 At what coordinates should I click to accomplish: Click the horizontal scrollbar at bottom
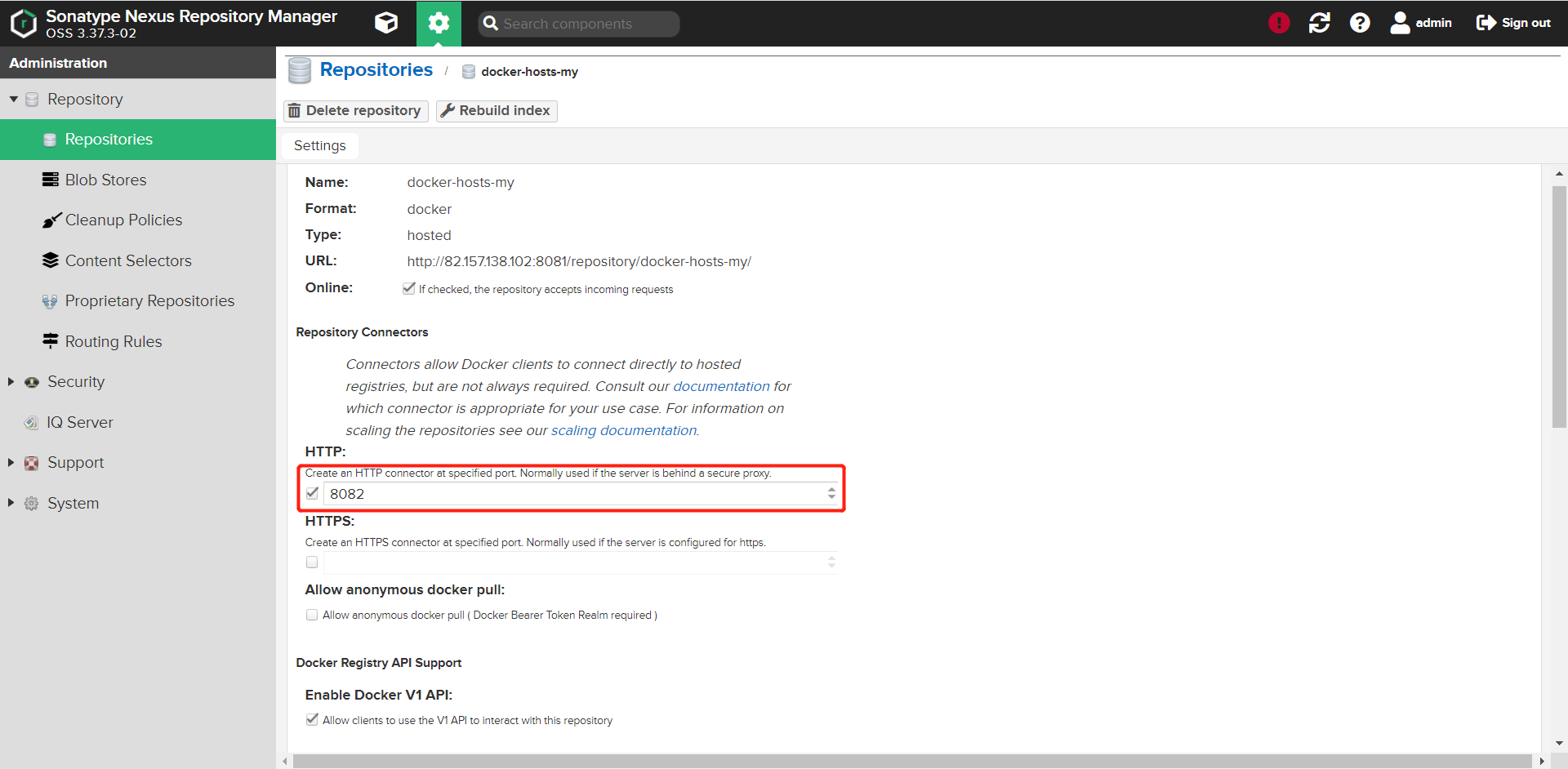click(911, 761)
